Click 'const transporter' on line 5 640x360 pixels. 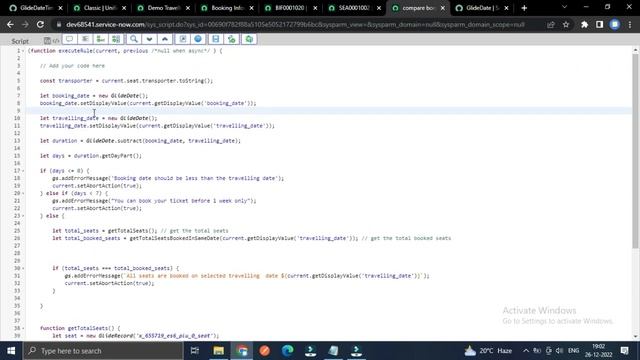(x=66, y=81)
